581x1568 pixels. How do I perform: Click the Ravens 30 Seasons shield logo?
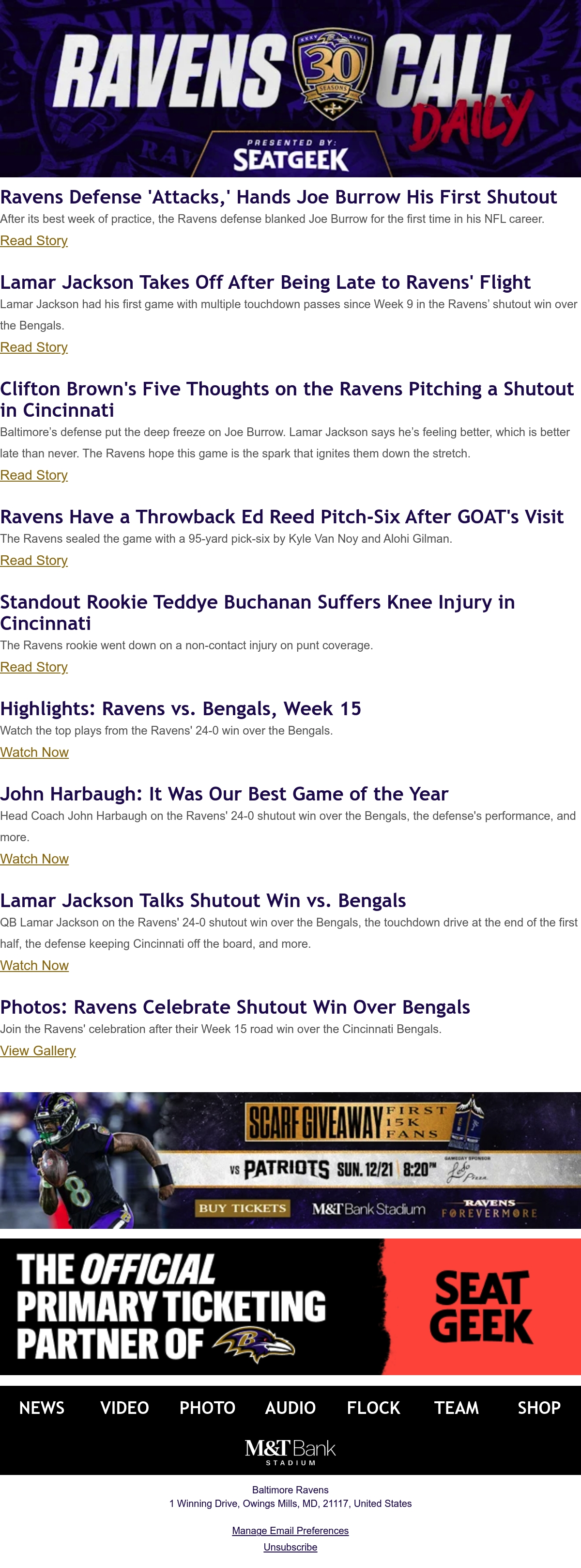click(332, 74)
